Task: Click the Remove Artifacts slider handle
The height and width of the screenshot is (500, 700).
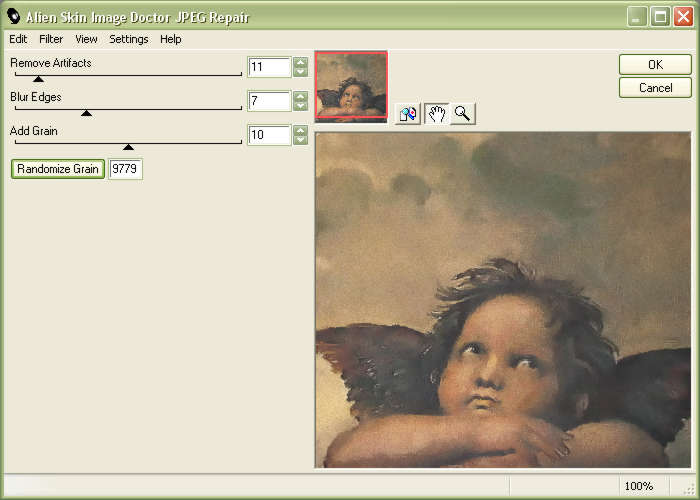Action: click(x=38, y=79)
